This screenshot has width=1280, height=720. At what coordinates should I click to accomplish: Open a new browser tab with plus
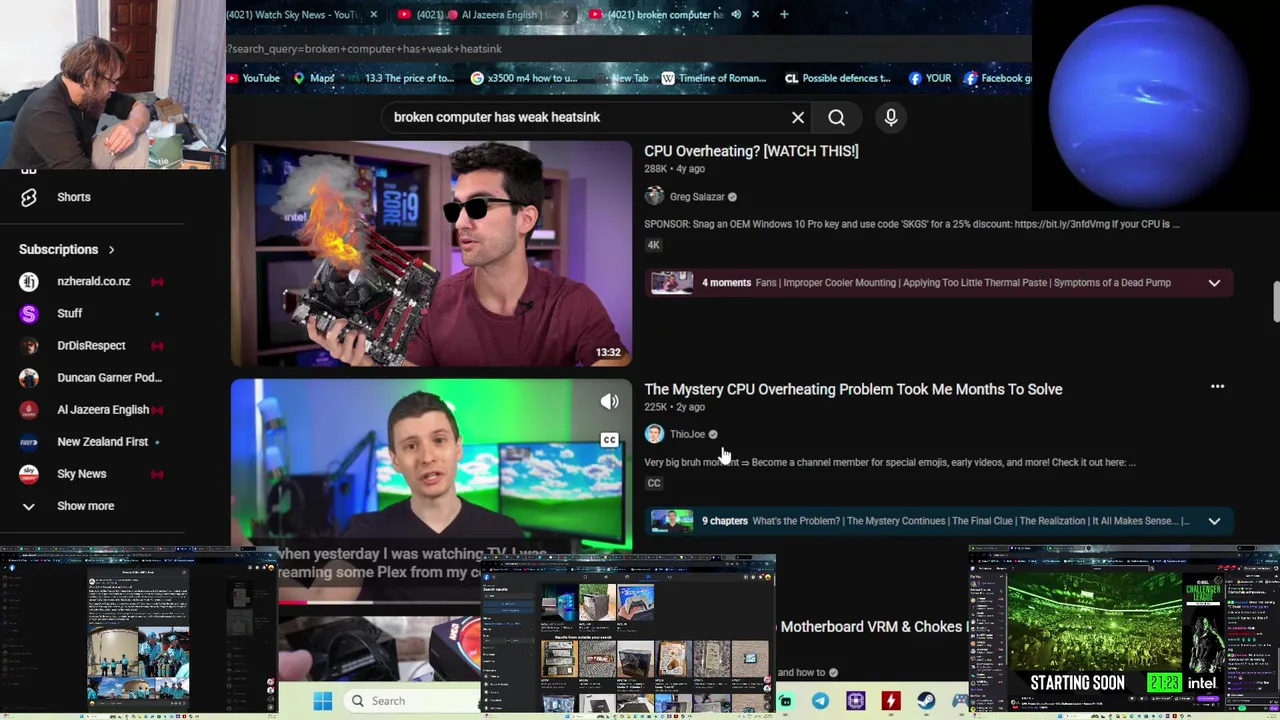click(x=784, y=14)
